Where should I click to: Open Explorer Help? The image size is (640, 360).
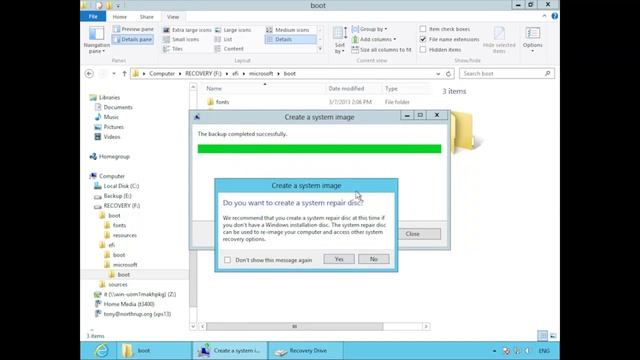tap(554, 16)
